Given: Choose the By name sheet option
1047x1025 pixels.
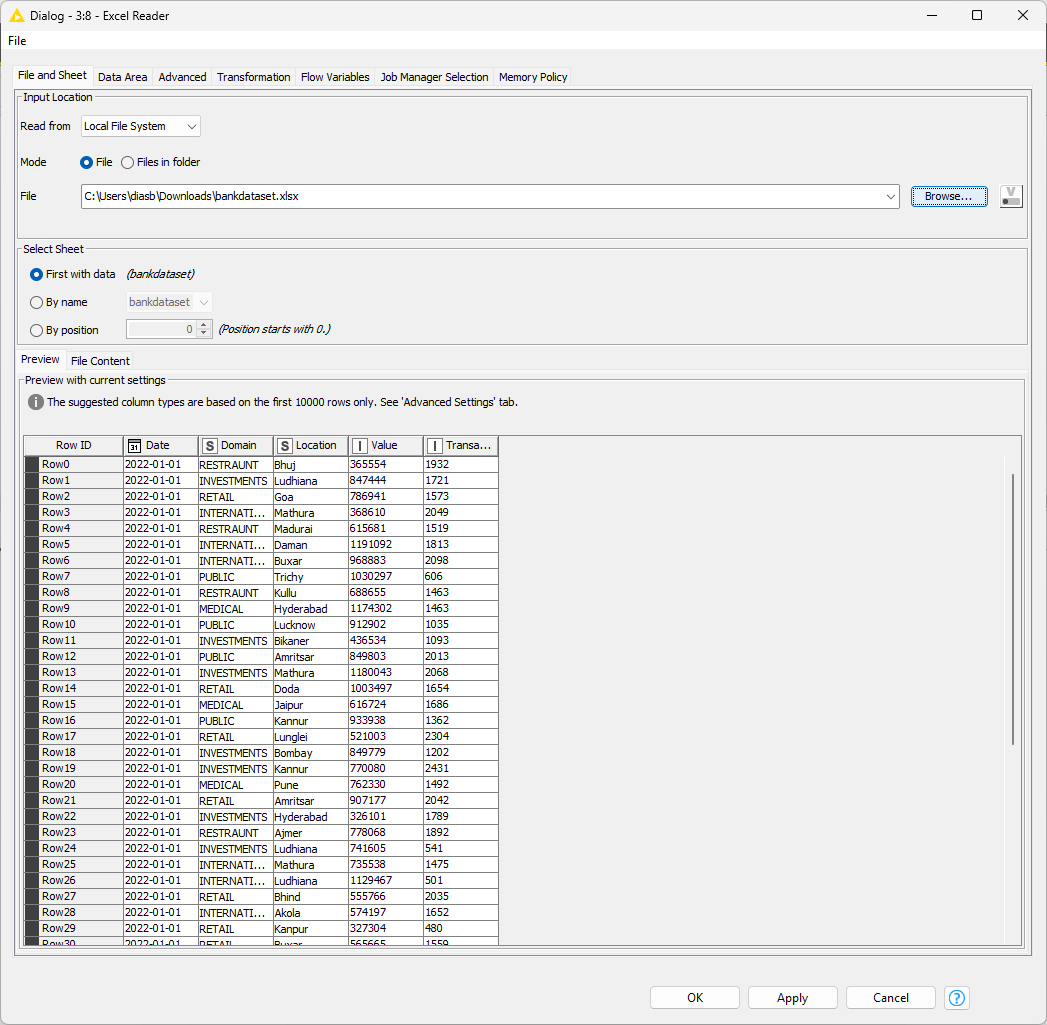Looking at the screenshot, I should click(36, 301).
